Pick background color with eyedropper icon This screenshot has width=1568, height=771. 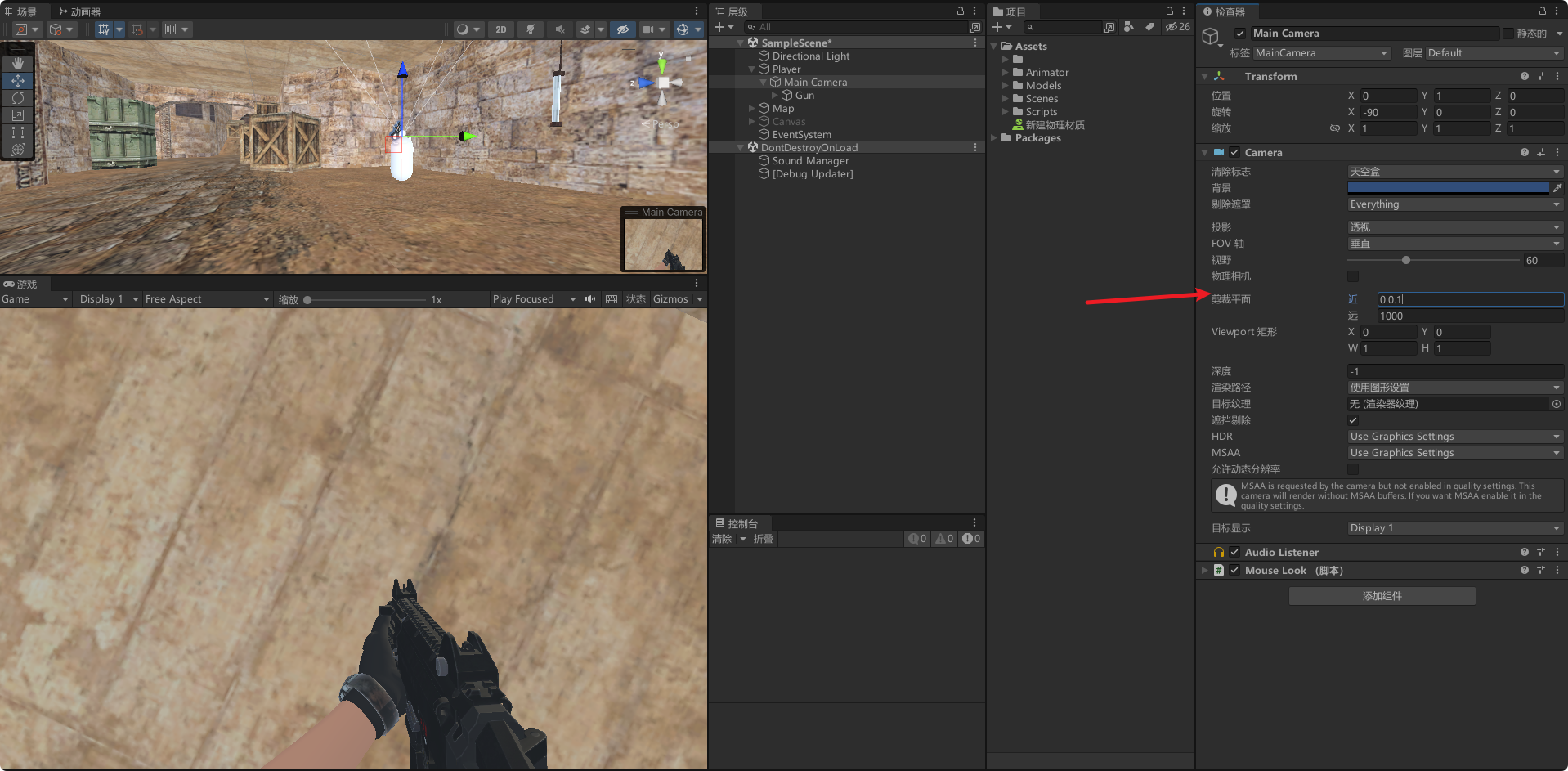1557,188
